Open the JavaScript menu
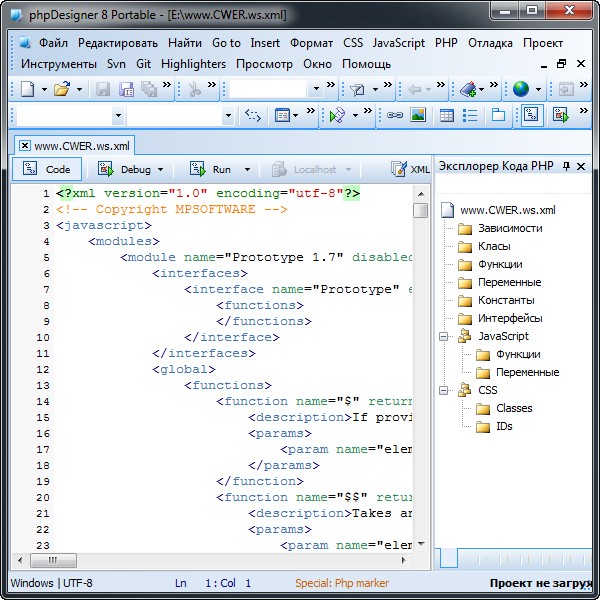This screenshot has height=600, width=600. (x=399, y=43)
